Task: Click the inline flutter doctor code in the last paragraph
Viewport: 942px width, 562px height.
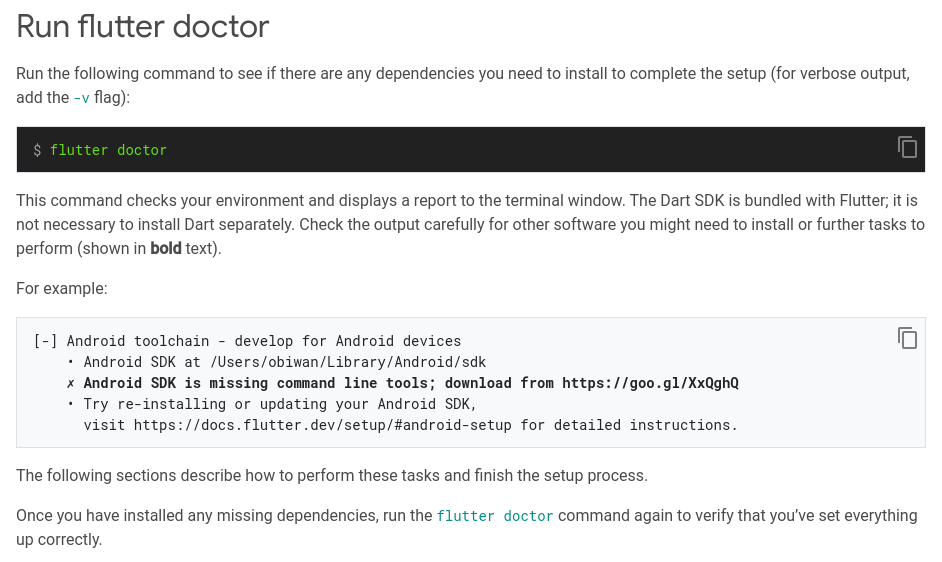Action: pyautogui.click(x=495, y=517)
